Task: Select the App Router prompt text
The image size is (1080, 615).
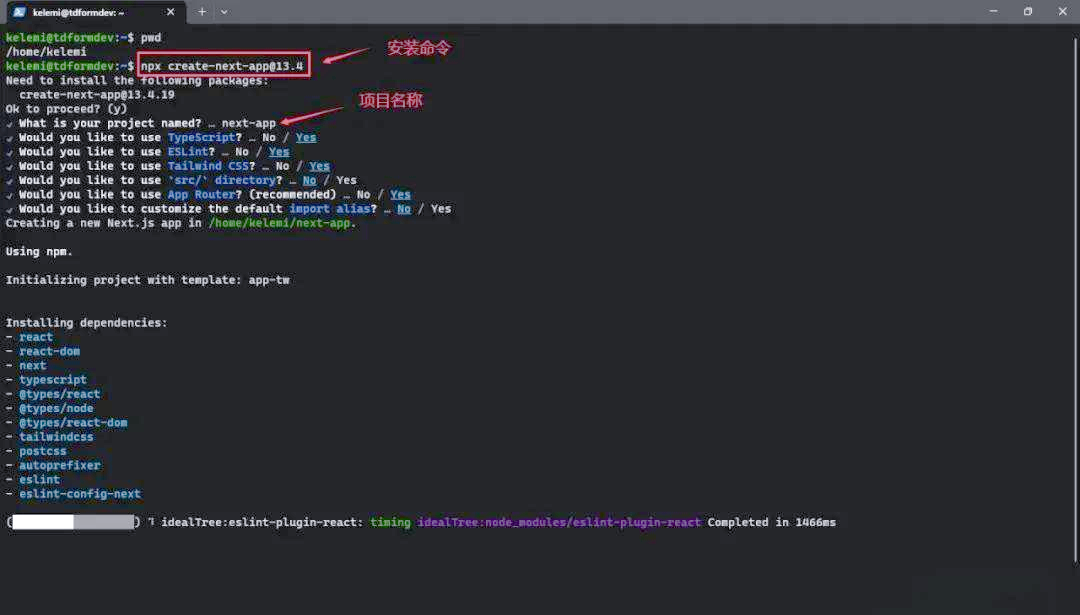Action: [200, 194]
